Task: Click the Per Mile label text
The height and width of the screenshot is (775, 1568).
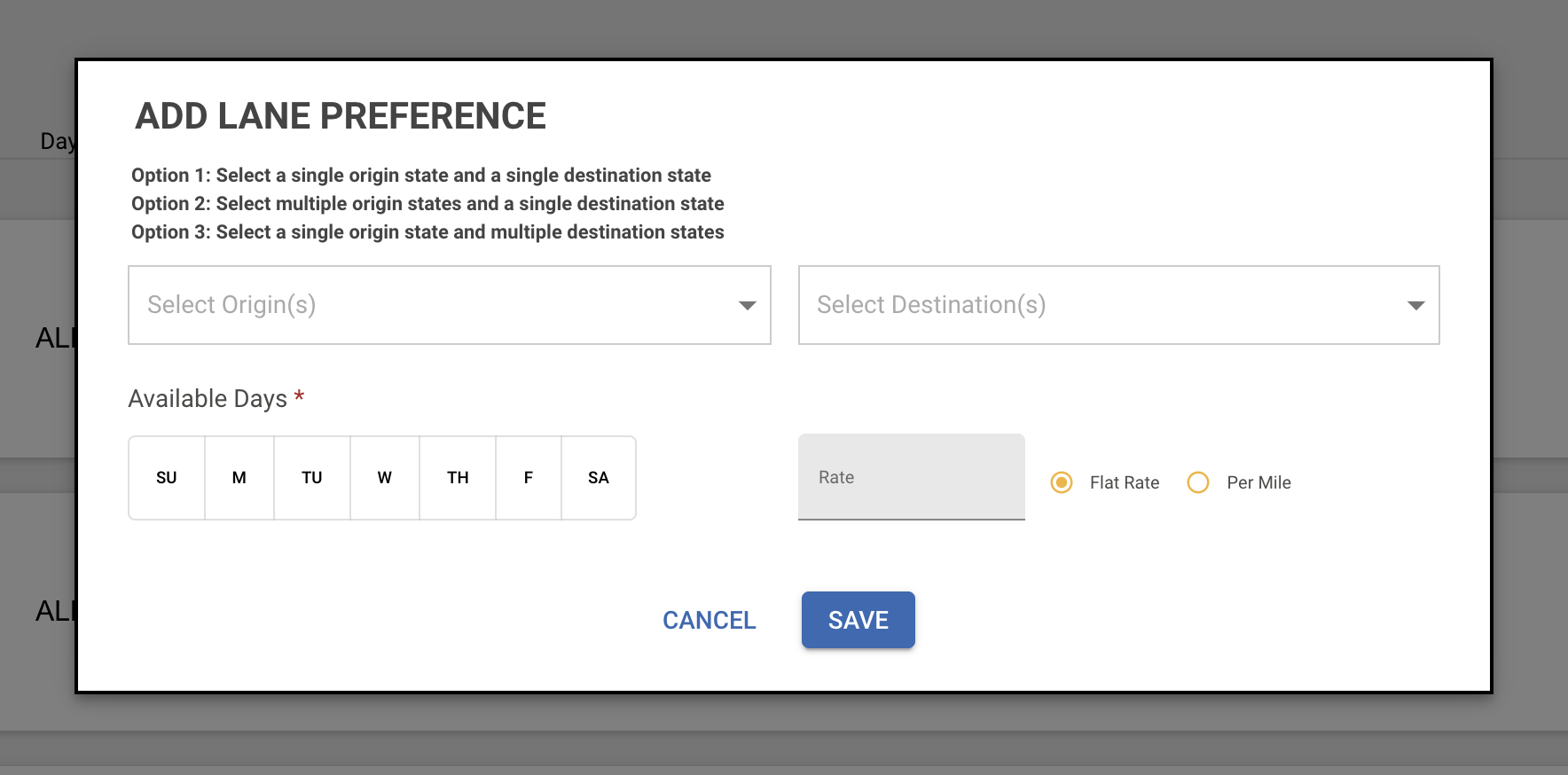Action: tap(1258, 482)
